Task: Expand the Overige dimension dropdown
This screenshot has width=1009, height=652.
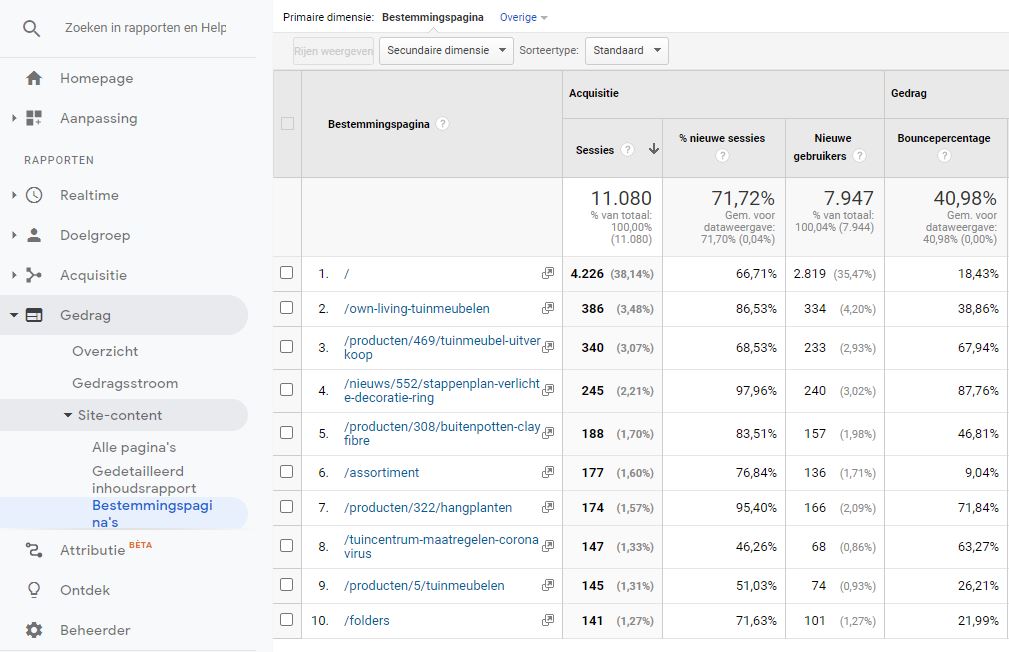Action: 524,17
